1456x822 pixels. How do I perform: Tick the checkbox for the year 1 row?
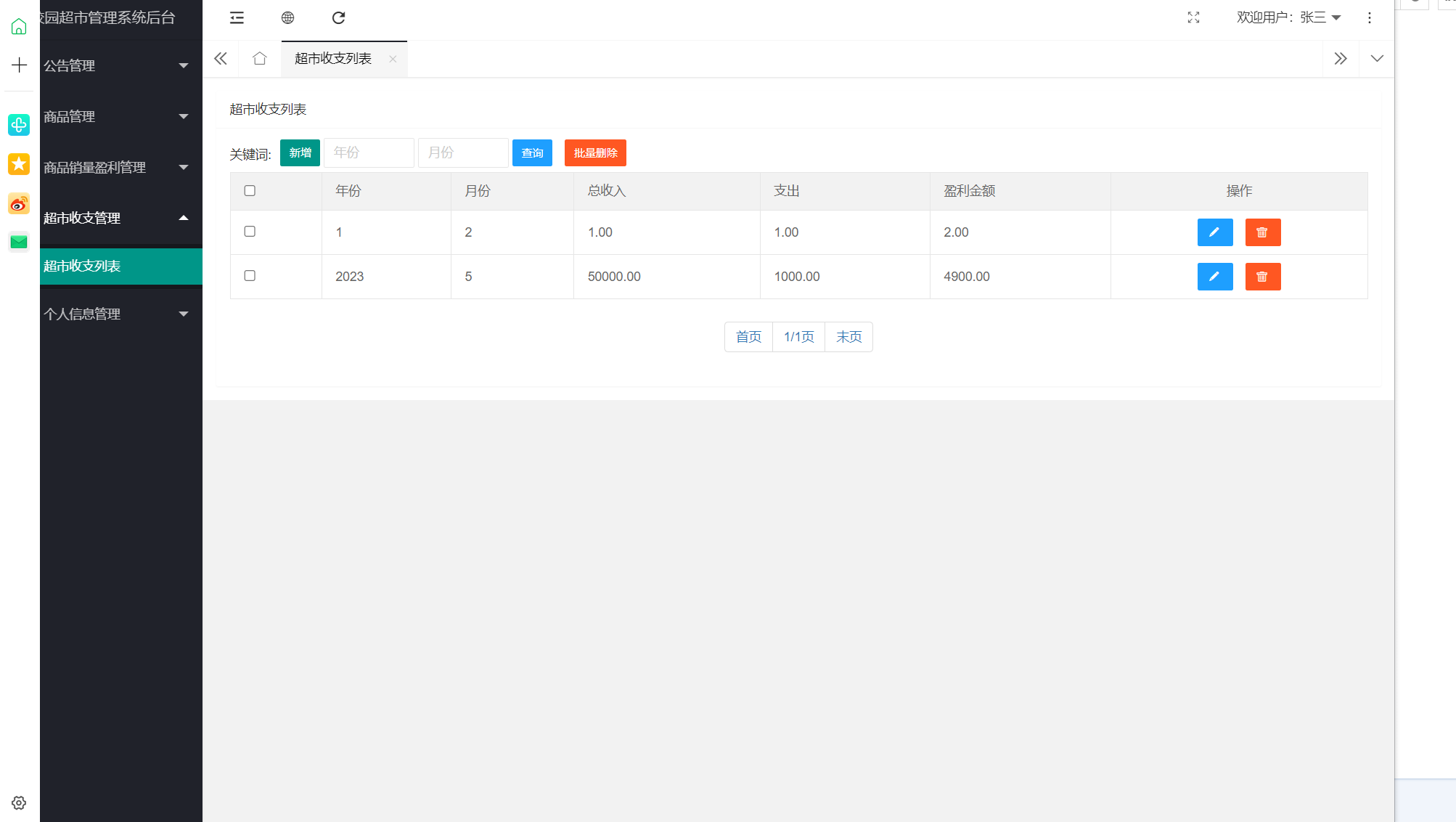click(x=250, y=232)
